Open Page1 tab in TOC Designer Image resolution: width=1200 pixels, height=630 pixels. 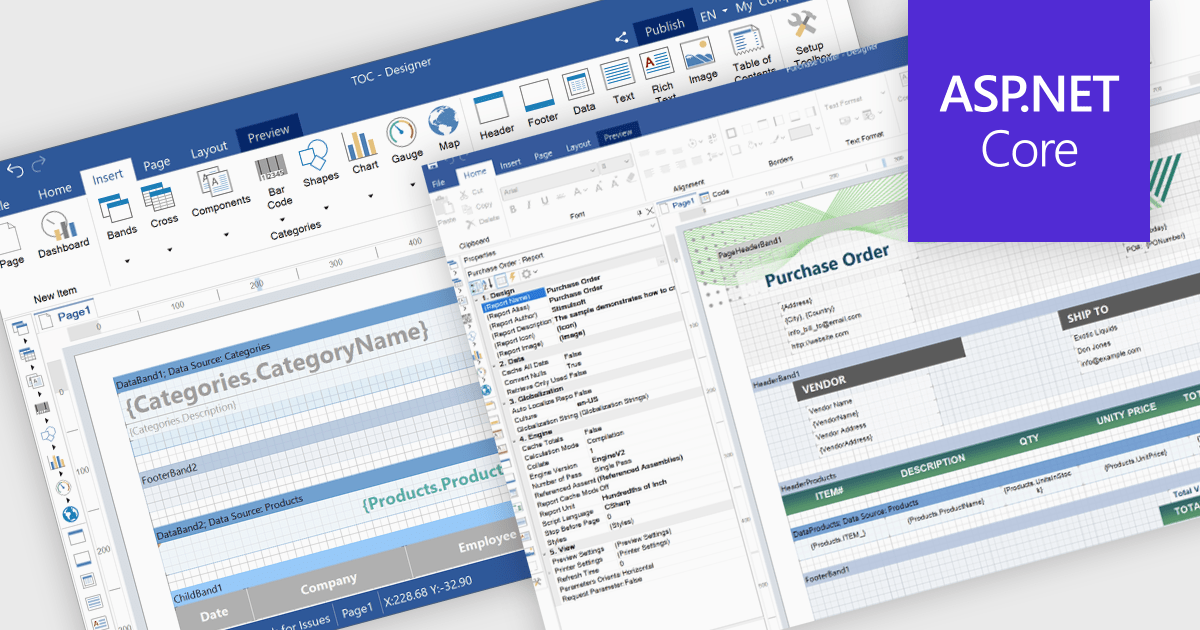[67, 314]
